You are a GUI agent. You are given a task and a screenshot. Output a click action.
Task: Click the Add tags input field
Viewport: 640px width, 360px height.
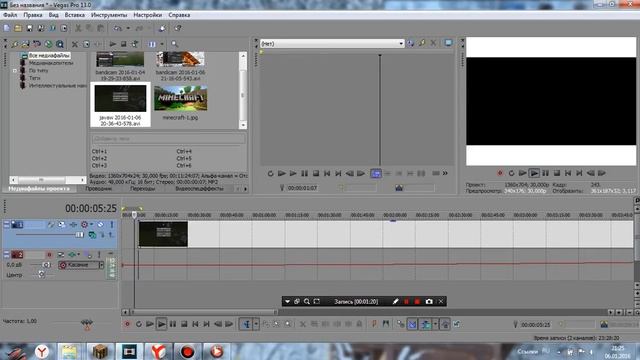click(x=168, y=139)
